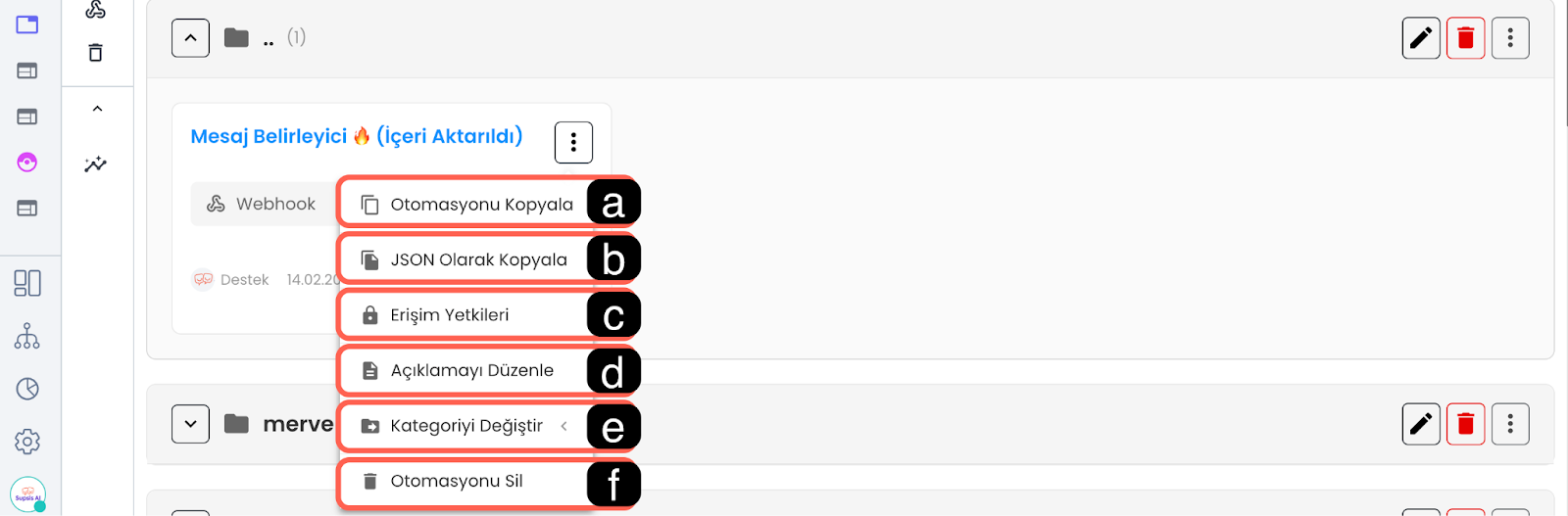
Task: Click the hierarchy tree icon in sidebar
Action: coord(27,336)
